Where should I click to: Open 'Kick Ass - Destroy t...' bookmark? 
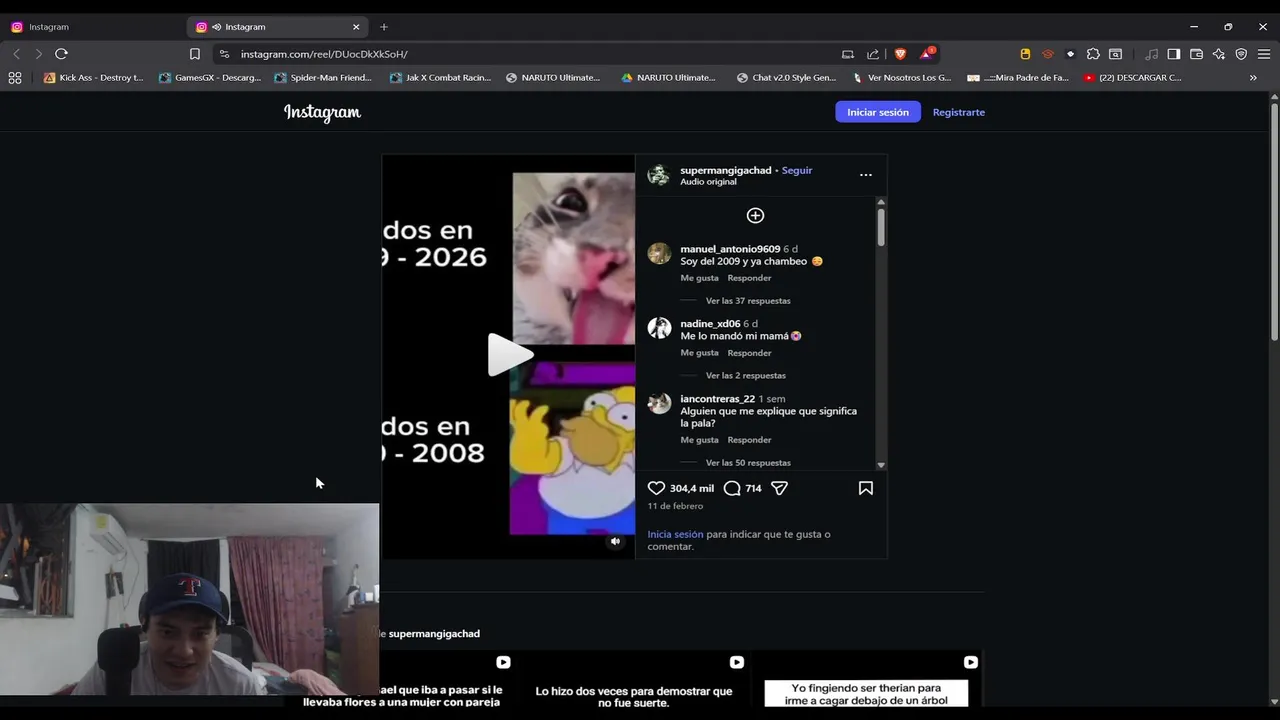(94, 77)
